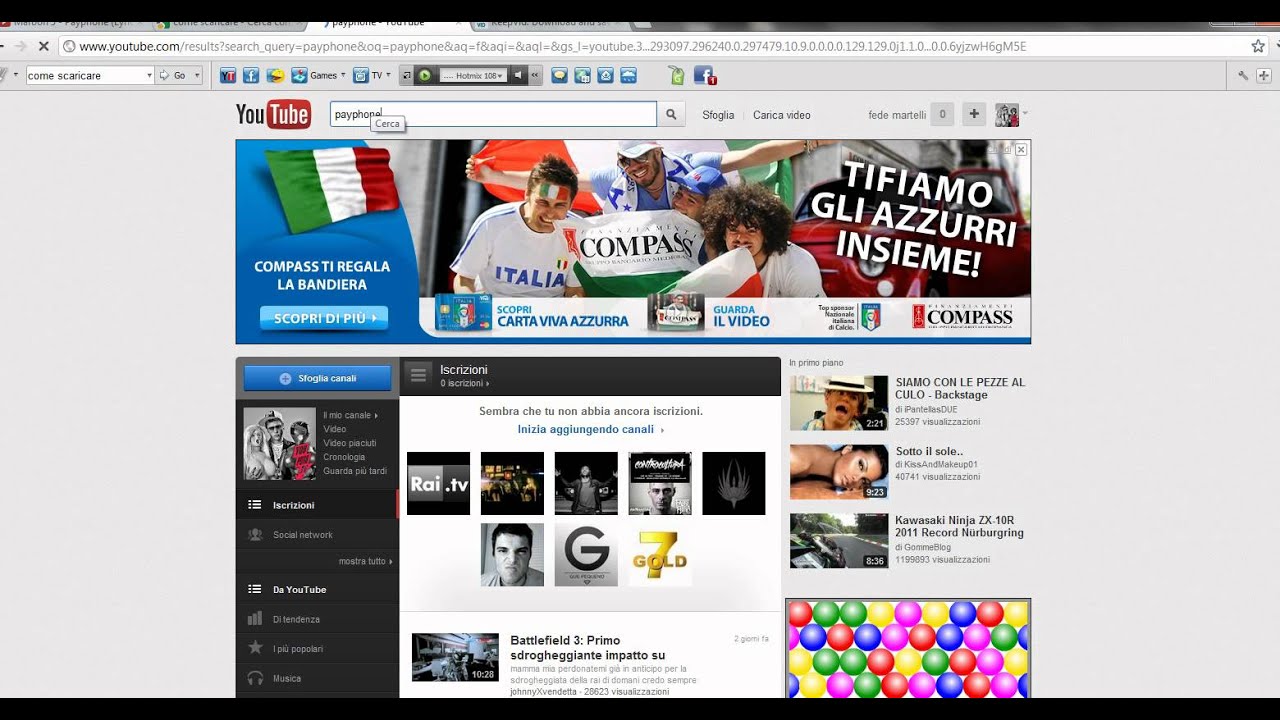This screenshot has width=1280, height=720.
Task: Click the YouTube search magnifier button
Action: pos(671,115)
